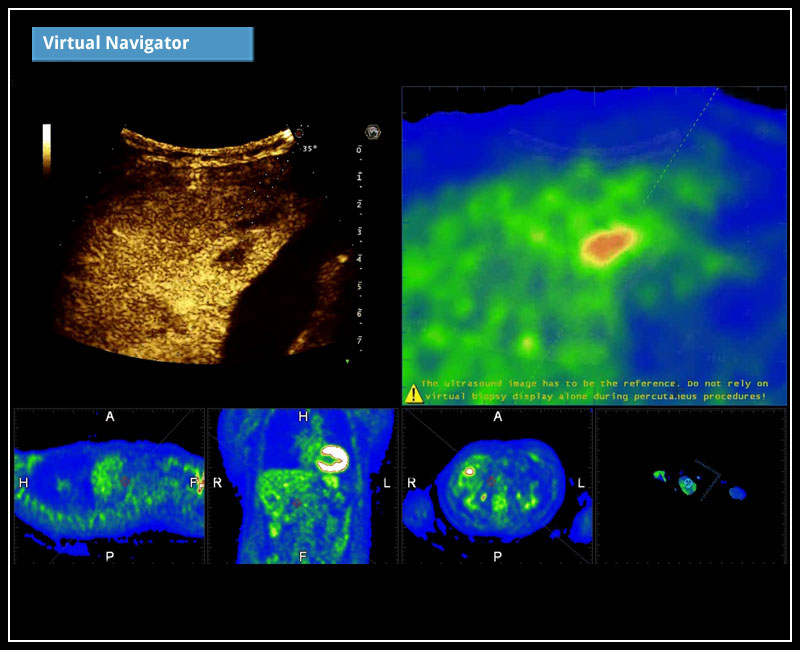
Task: Click the white-outlined organ in the coronal view
Action: 331,459
